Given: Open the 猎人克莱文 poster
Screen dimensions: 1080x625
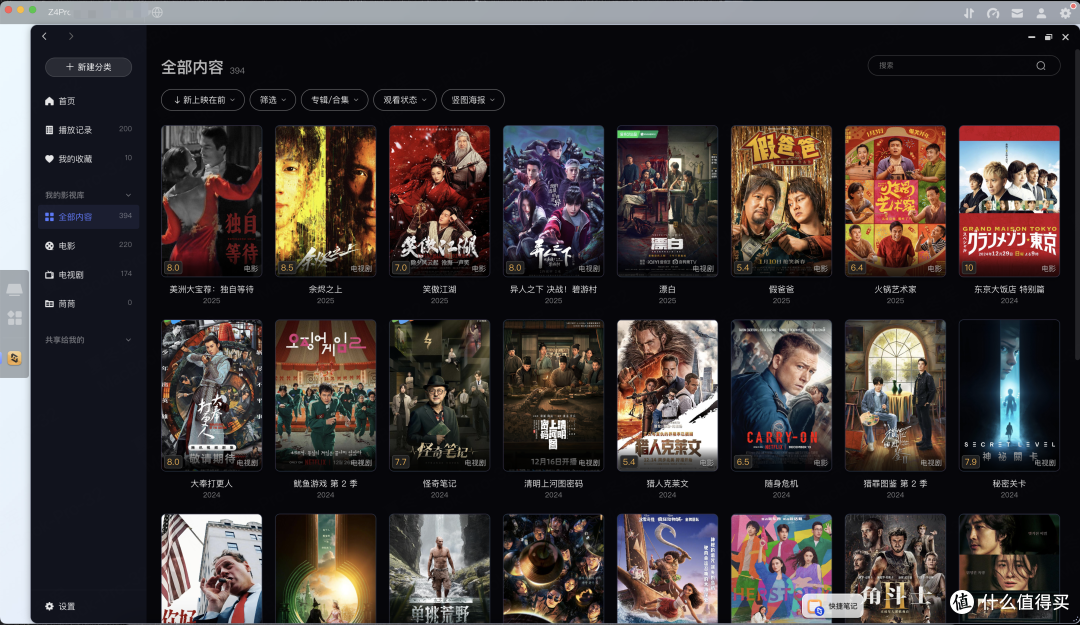Looking at the screenshot, I should pyautogui.click(x=667, y=396).
